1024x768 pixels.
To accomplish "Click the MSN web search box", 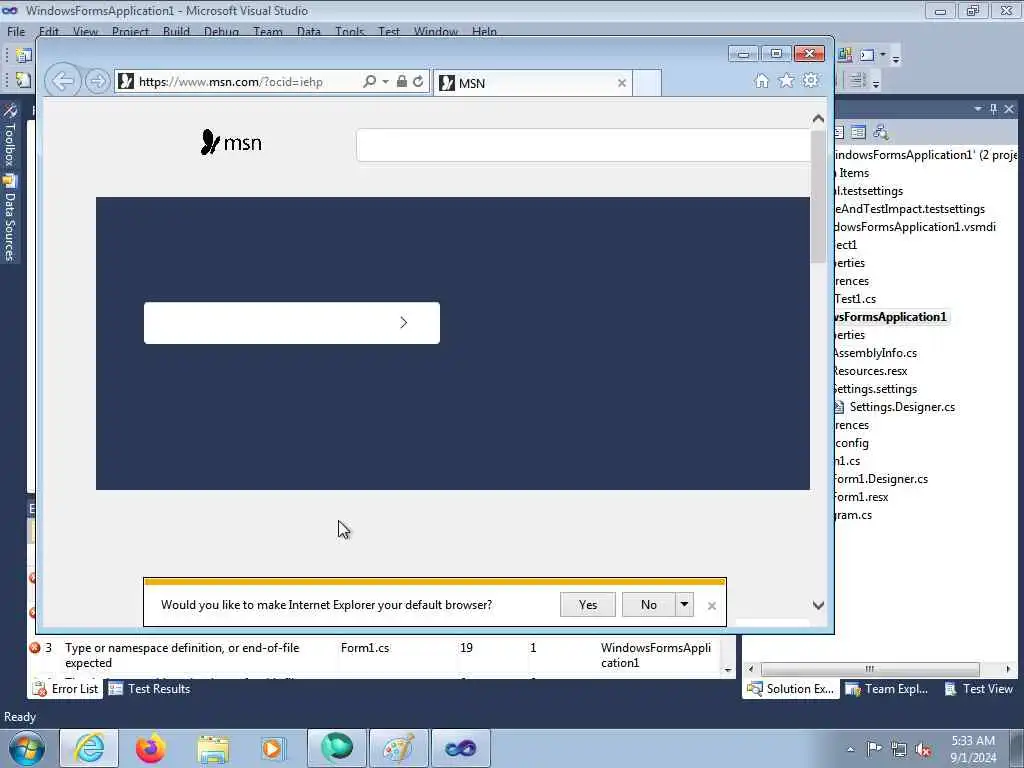I will (x=583, y=144).
